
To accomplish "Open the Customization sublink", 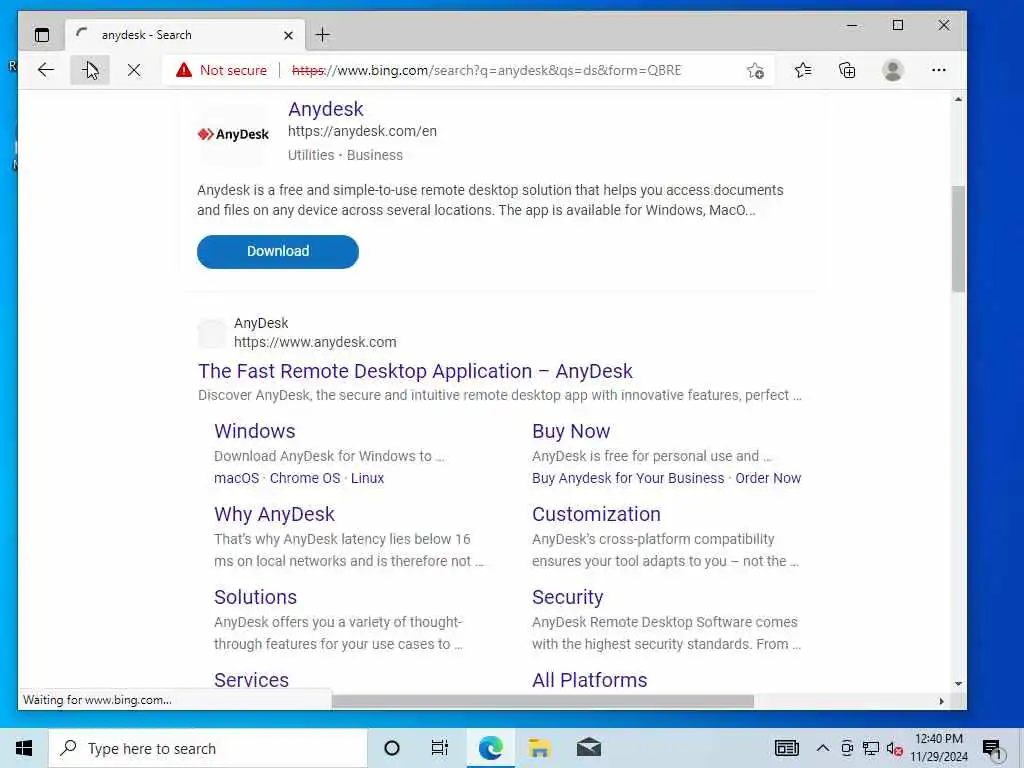I will 596,514.
